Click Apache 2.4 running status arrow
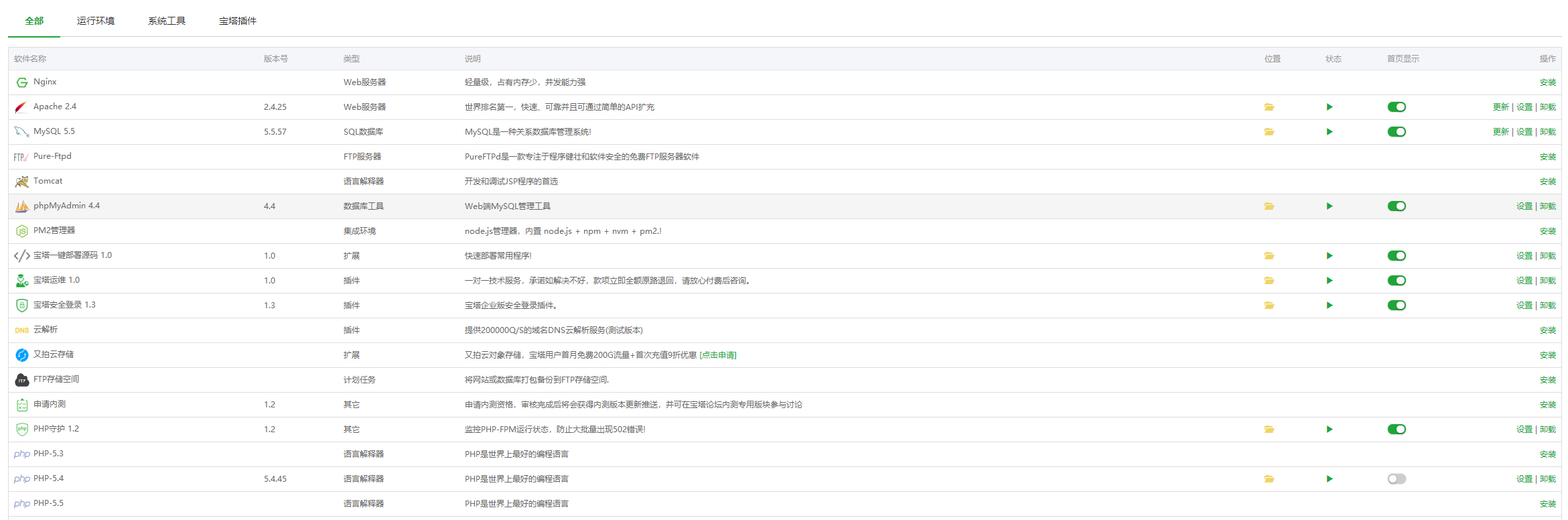 (x=1330, y=107)
